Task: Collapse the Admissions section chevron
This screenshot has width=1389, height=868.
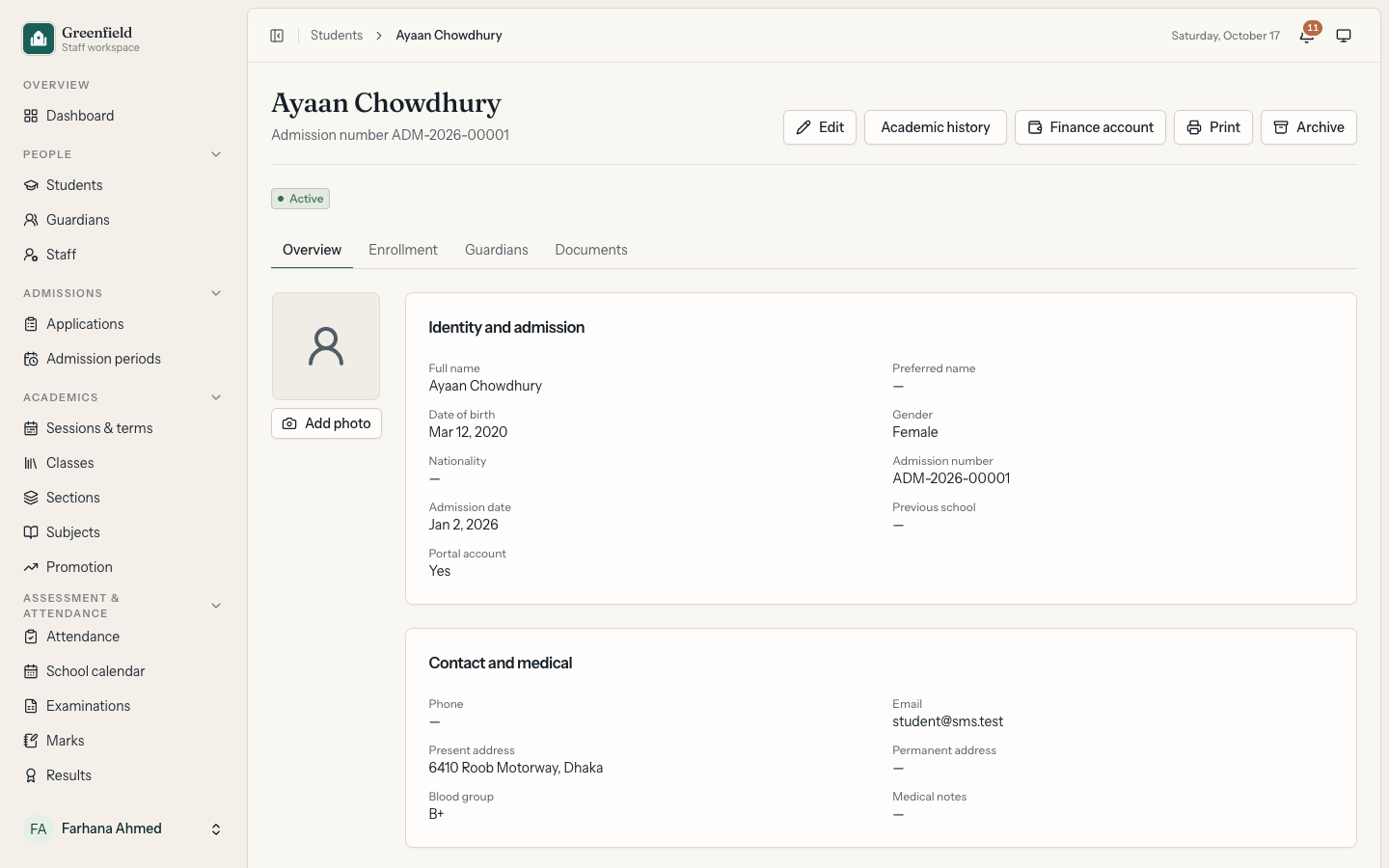Action: pyautogui.click(x=216, y=293)
